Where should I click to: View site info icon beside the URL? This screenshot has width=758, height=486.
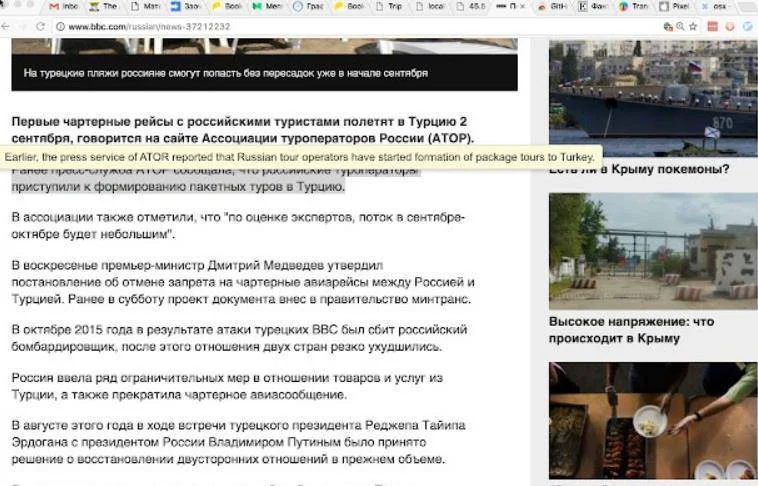tap(60, 27)
